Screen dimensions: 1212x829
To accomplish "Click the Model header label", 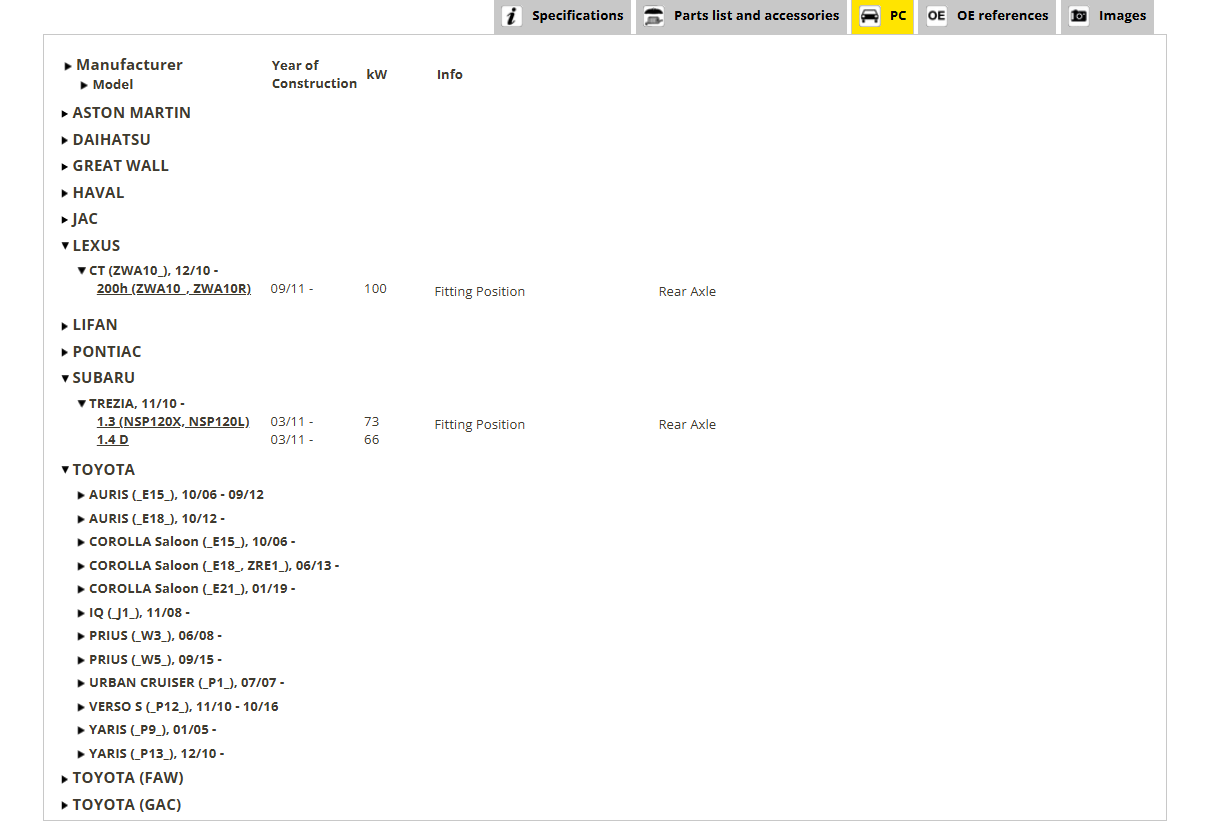I will pyautogui.click(x=113, y=85).
